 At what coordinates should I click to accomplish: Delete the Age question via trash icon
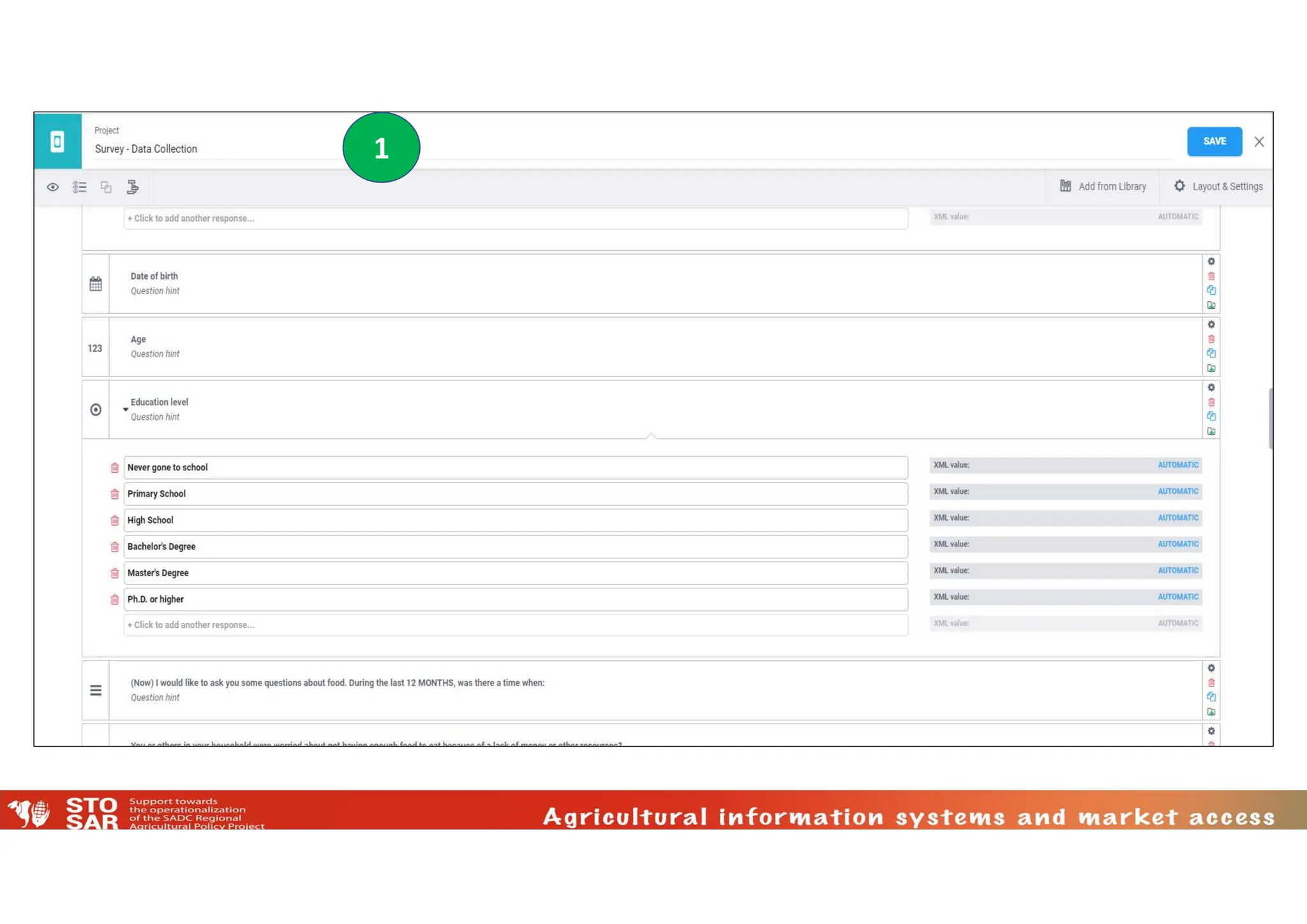coord(1211,339)
